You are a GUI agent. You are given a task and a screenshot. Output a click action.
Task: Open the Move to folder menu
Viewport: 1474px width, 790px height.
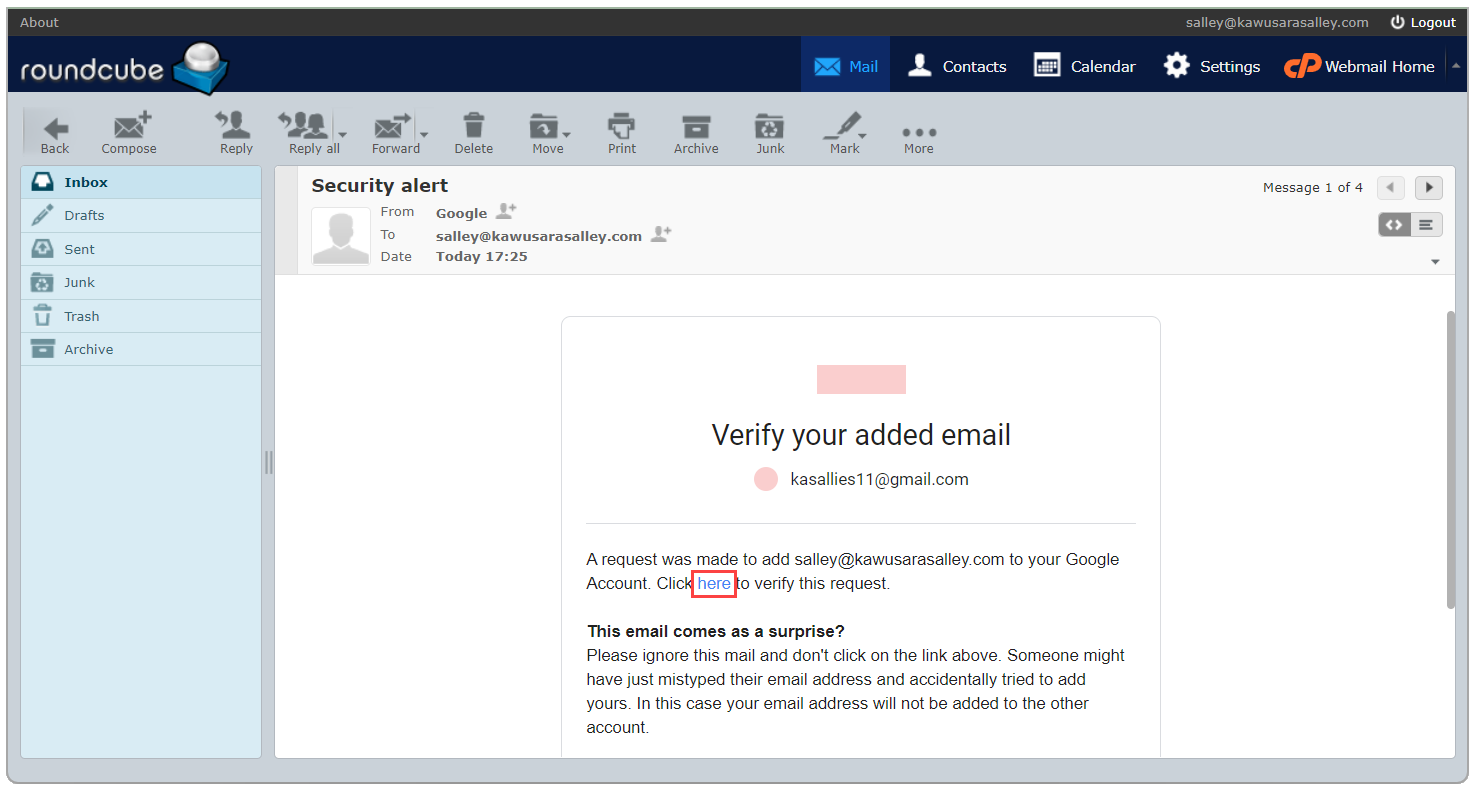(x=548, y=134)
